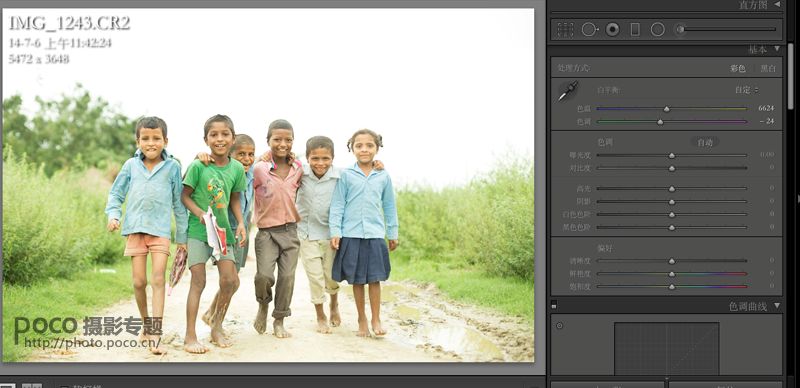Select the Radial Filter tool
Screen dimensions: 800x388
point(658,30)
